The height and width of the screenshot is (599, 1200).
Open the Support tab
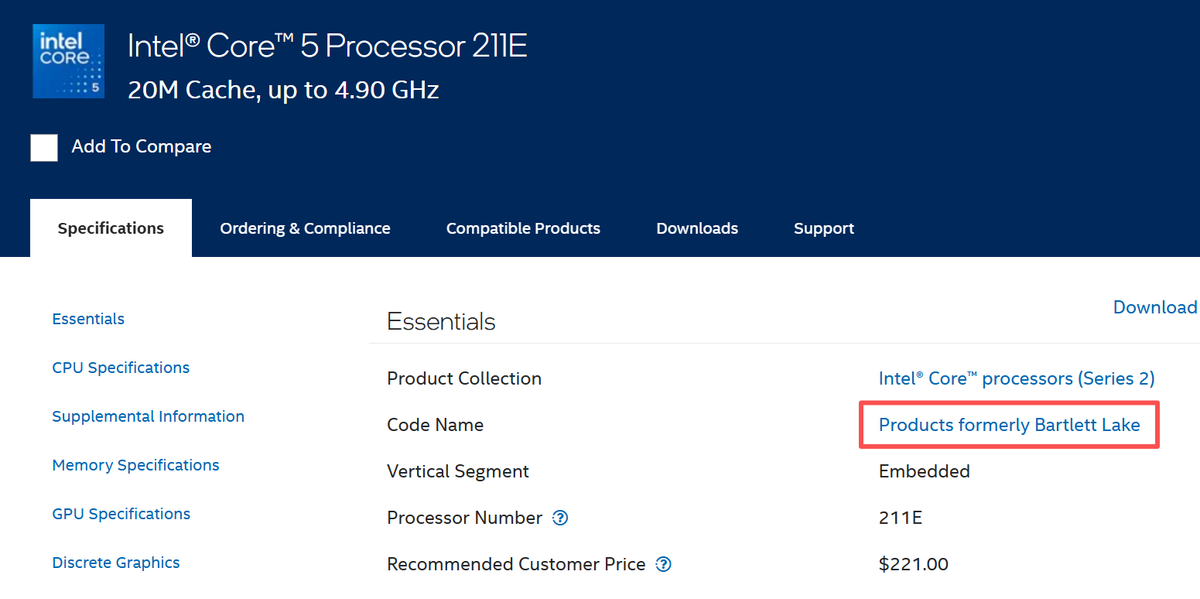[824, 228]
